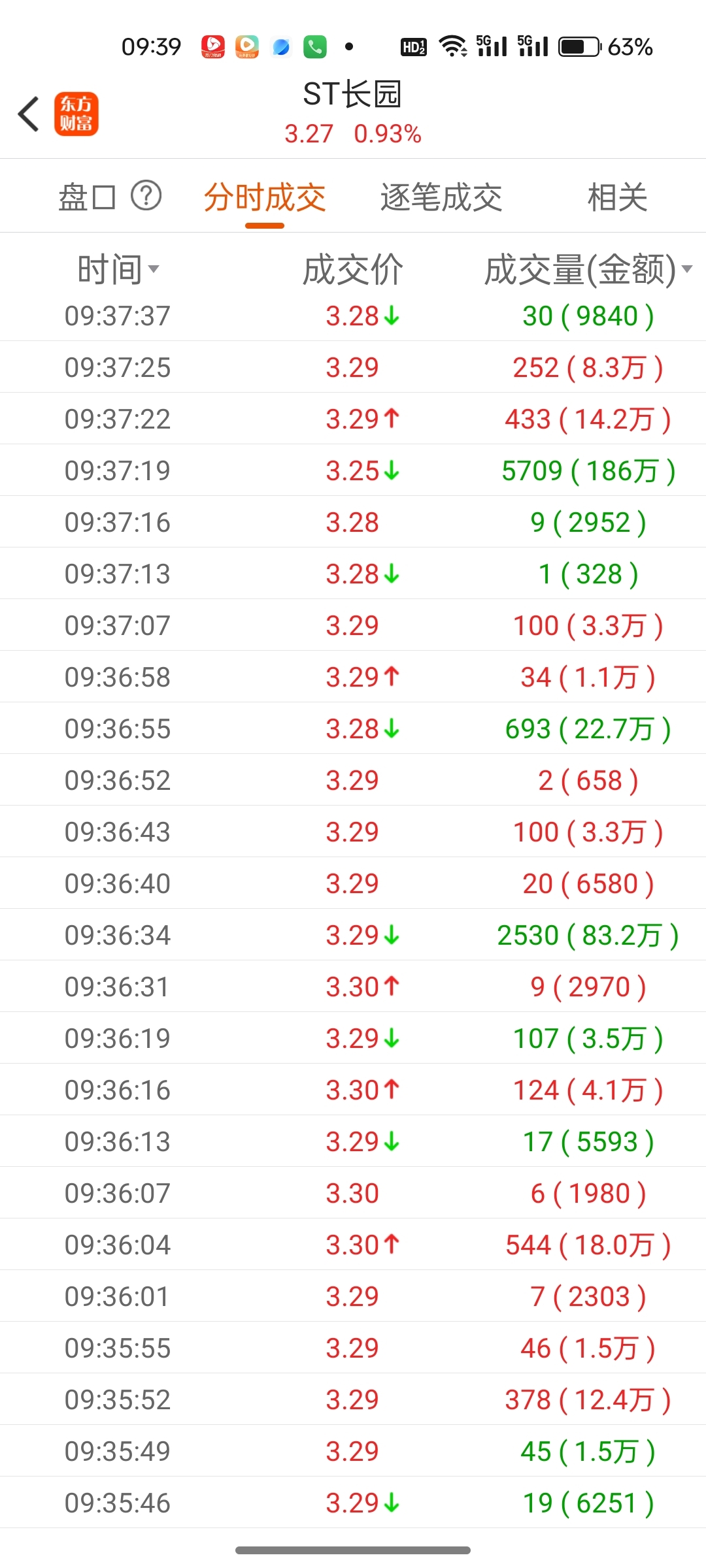Screen dimensions: 706x1568
Task: Tap the ST长园 stock title
Action: tap(352, 95)
